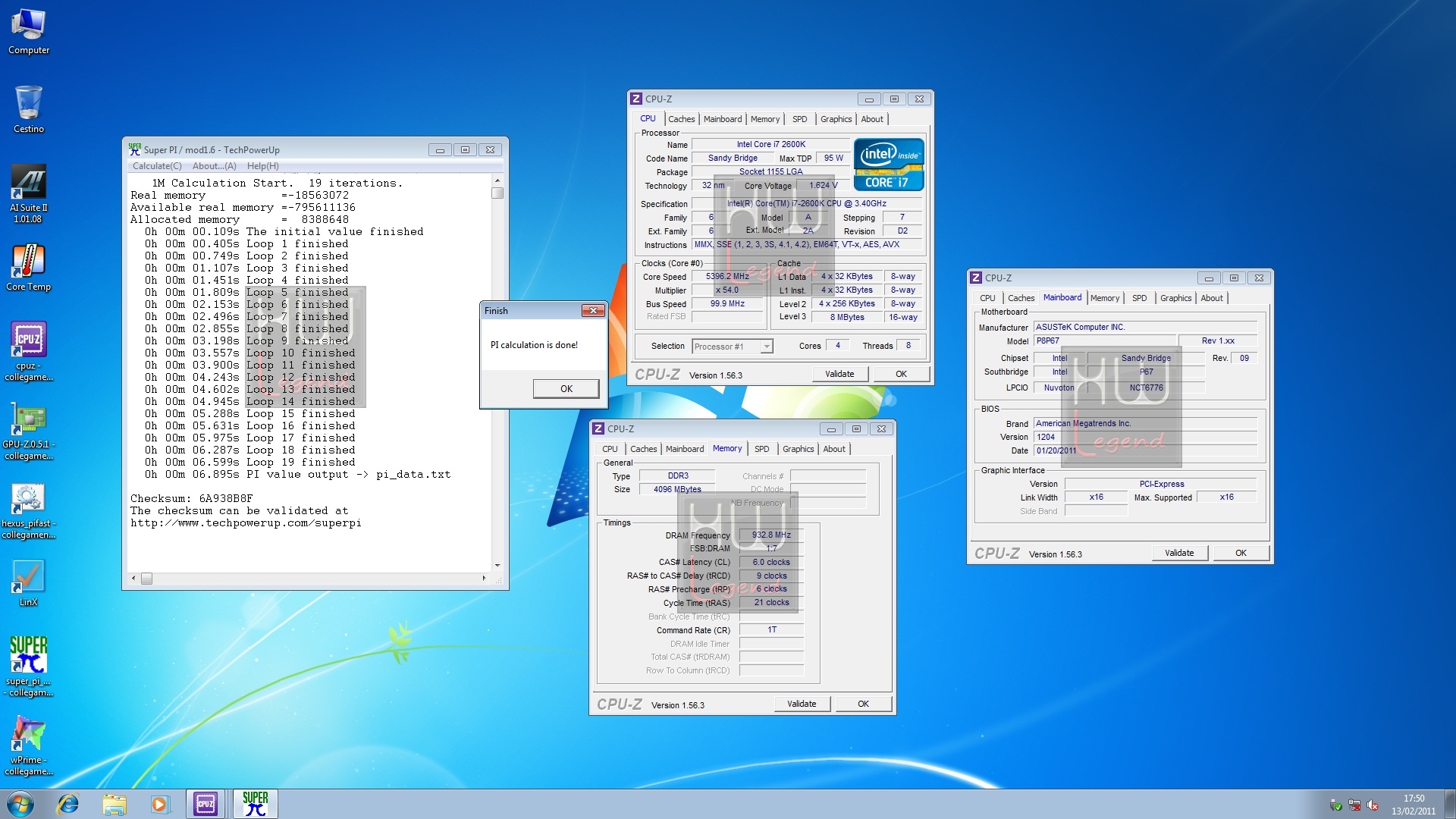Click the CPU-Z icon in Memory window title

(599, 428)
